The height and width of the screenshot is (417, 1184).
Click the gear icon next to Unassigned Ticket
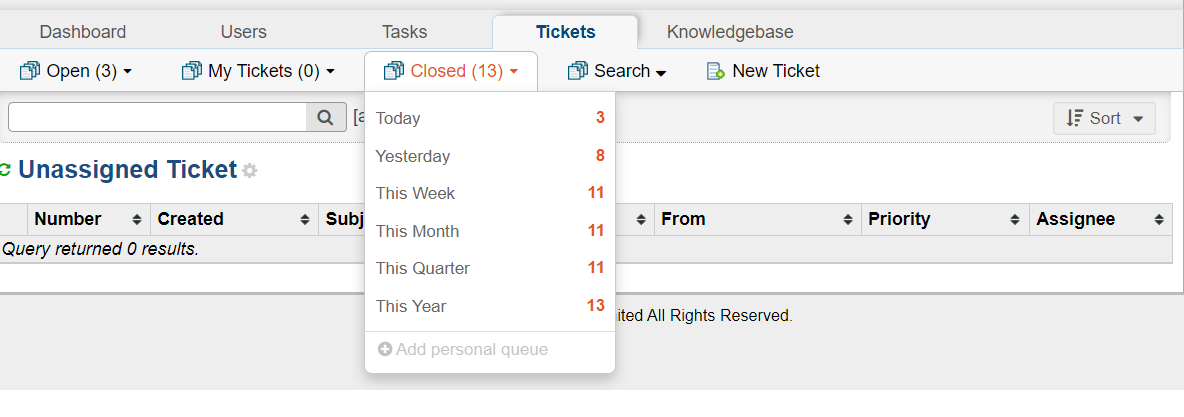tap(249, 171)
